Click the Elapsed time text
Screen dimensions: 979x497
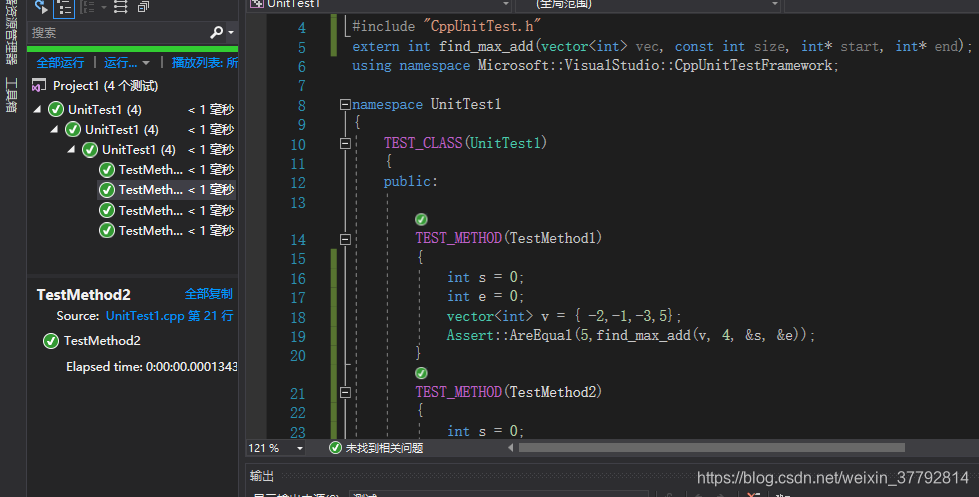151,367
